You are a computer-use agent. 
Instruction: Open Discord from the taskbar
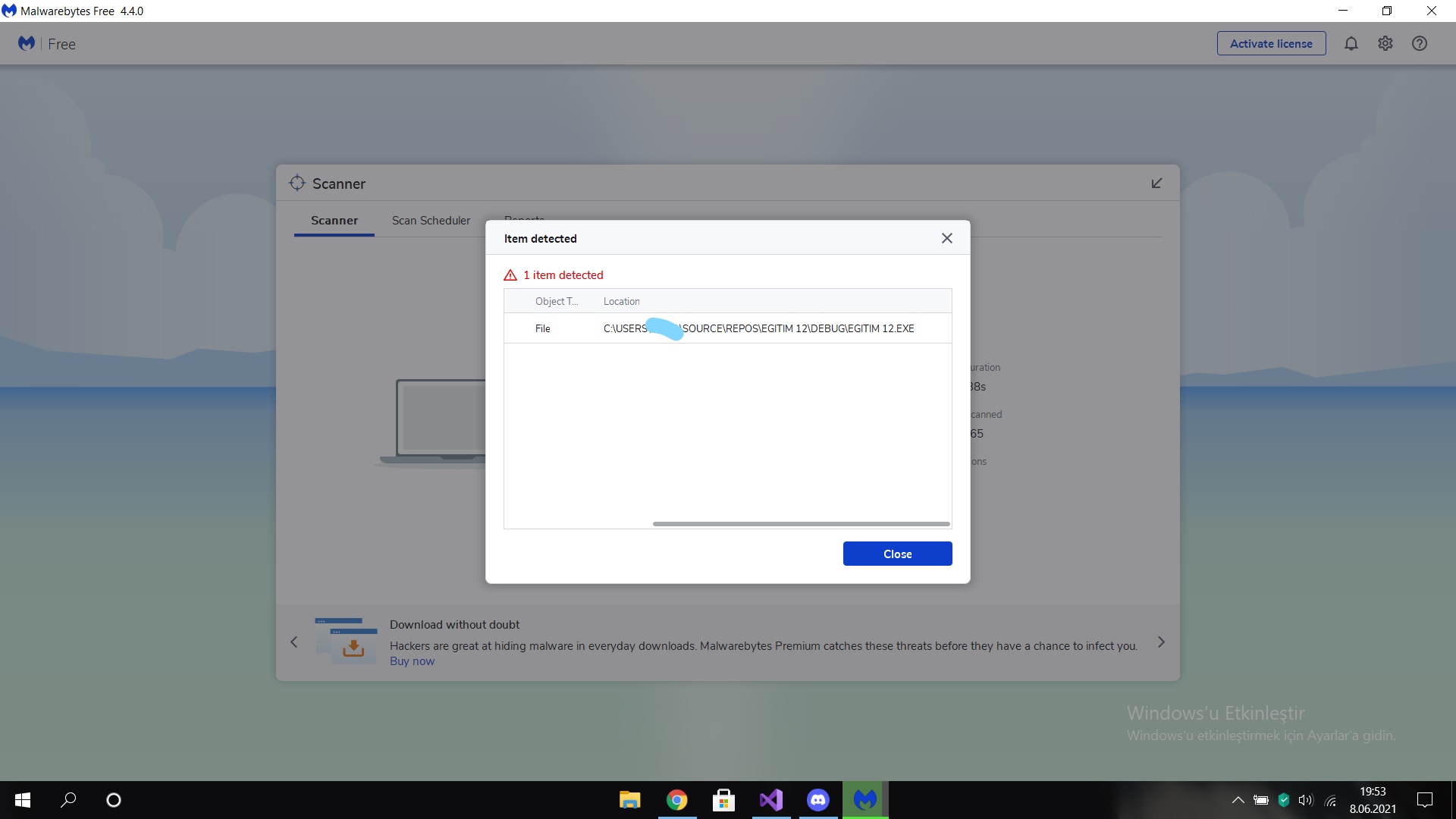[817, 800]
